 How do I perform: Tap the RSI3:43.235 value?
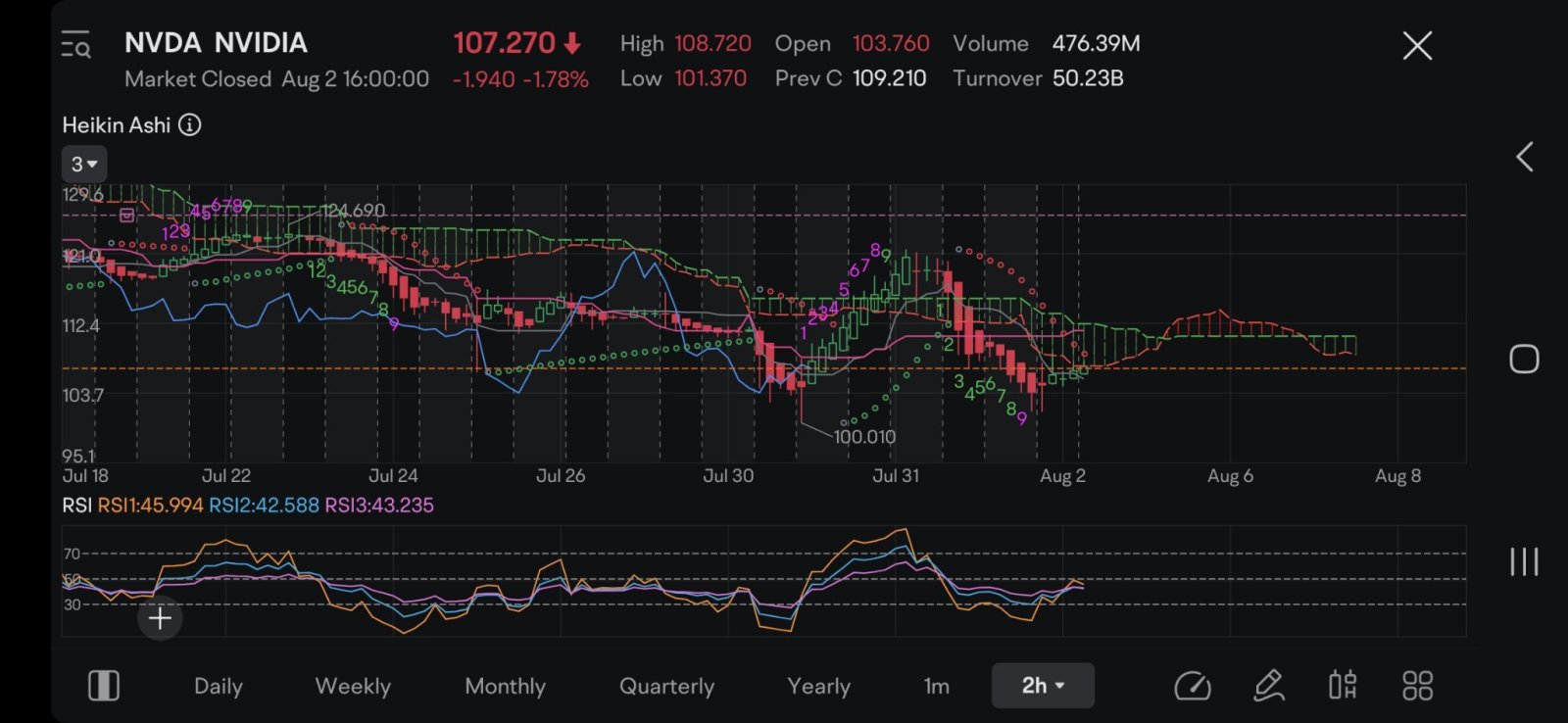[379, 506]
